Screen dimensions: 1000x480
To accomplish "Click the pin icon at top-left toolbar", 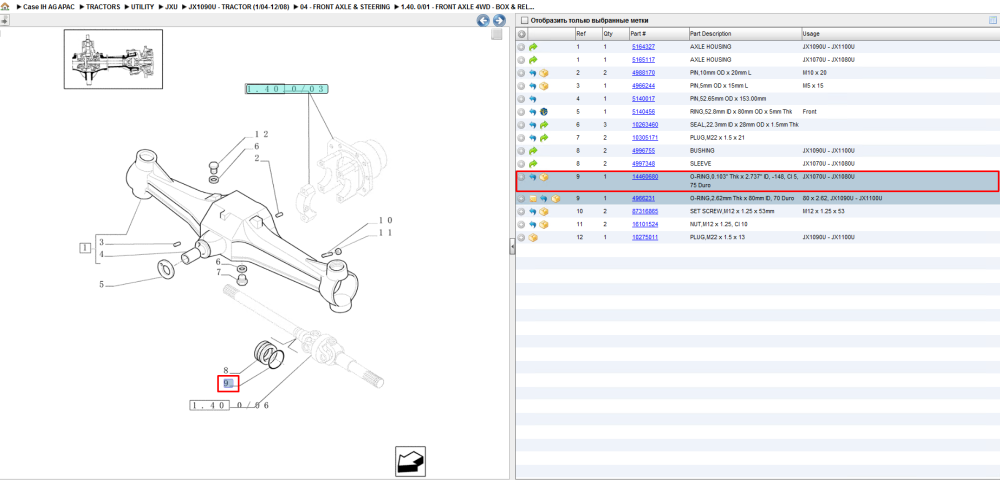I will pos(4,20).
